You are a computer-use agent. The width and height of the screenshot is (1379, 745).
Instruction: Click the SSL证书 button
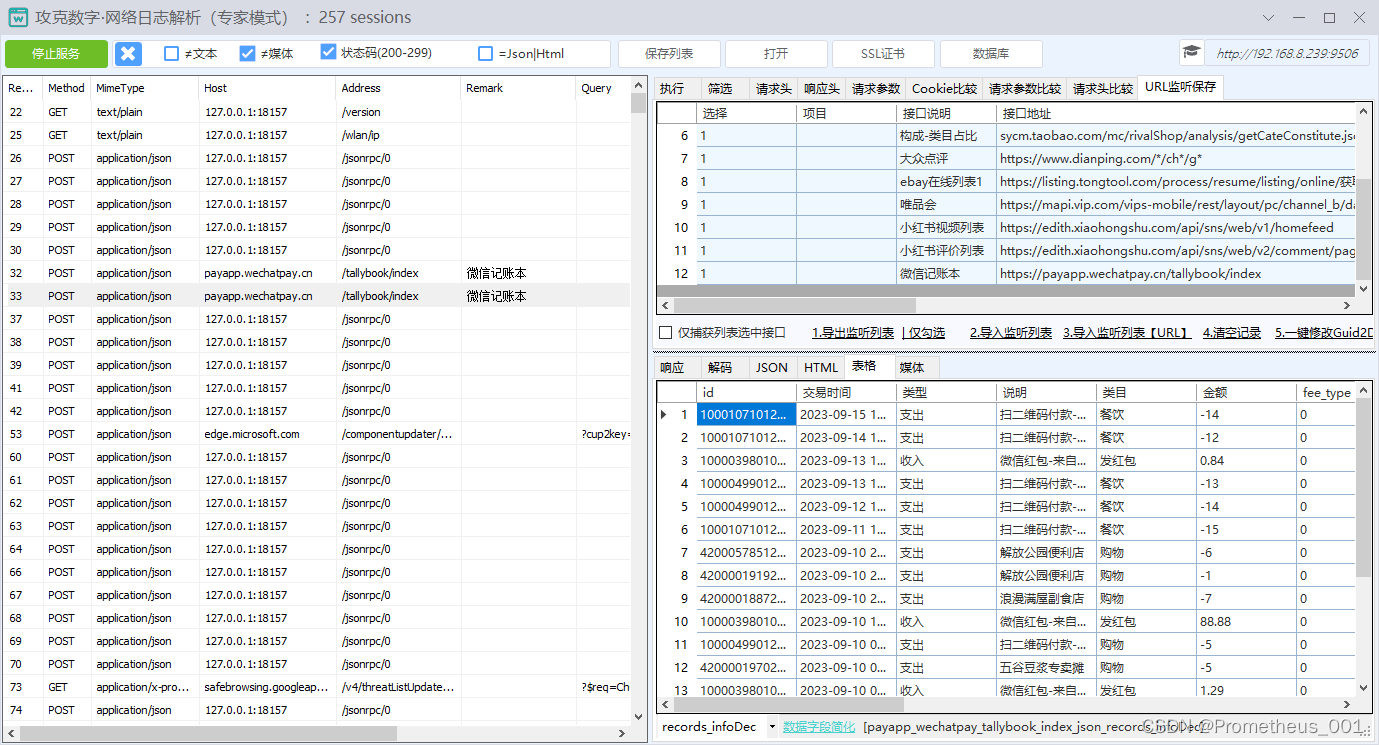883,54
